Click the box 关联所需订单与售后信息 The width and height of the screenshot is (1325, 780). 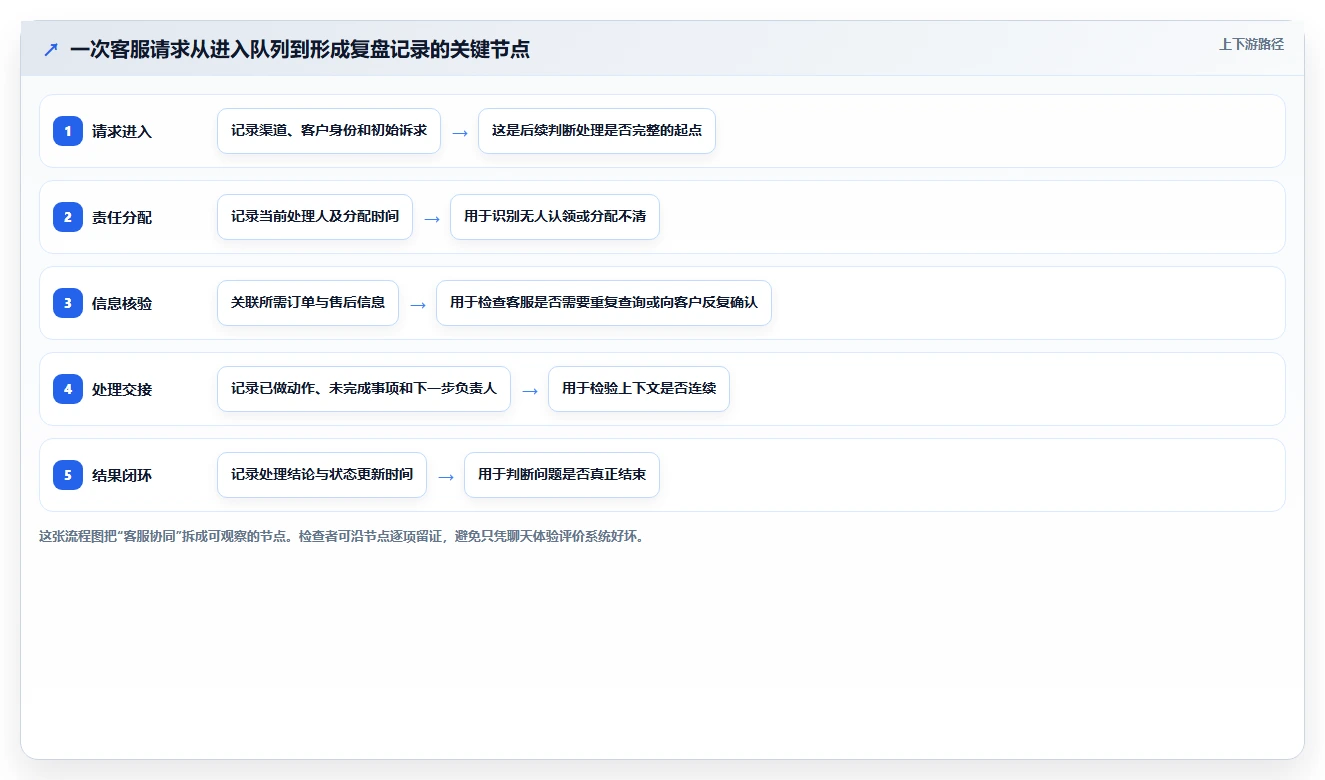308,303
